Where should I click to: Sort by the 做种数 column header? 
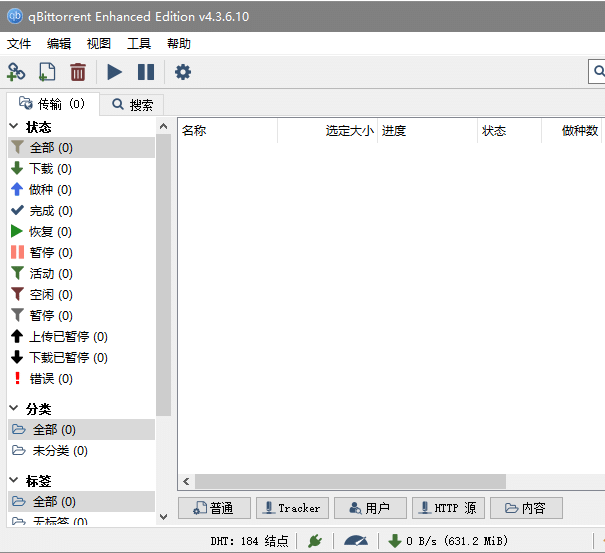[571, 131]
